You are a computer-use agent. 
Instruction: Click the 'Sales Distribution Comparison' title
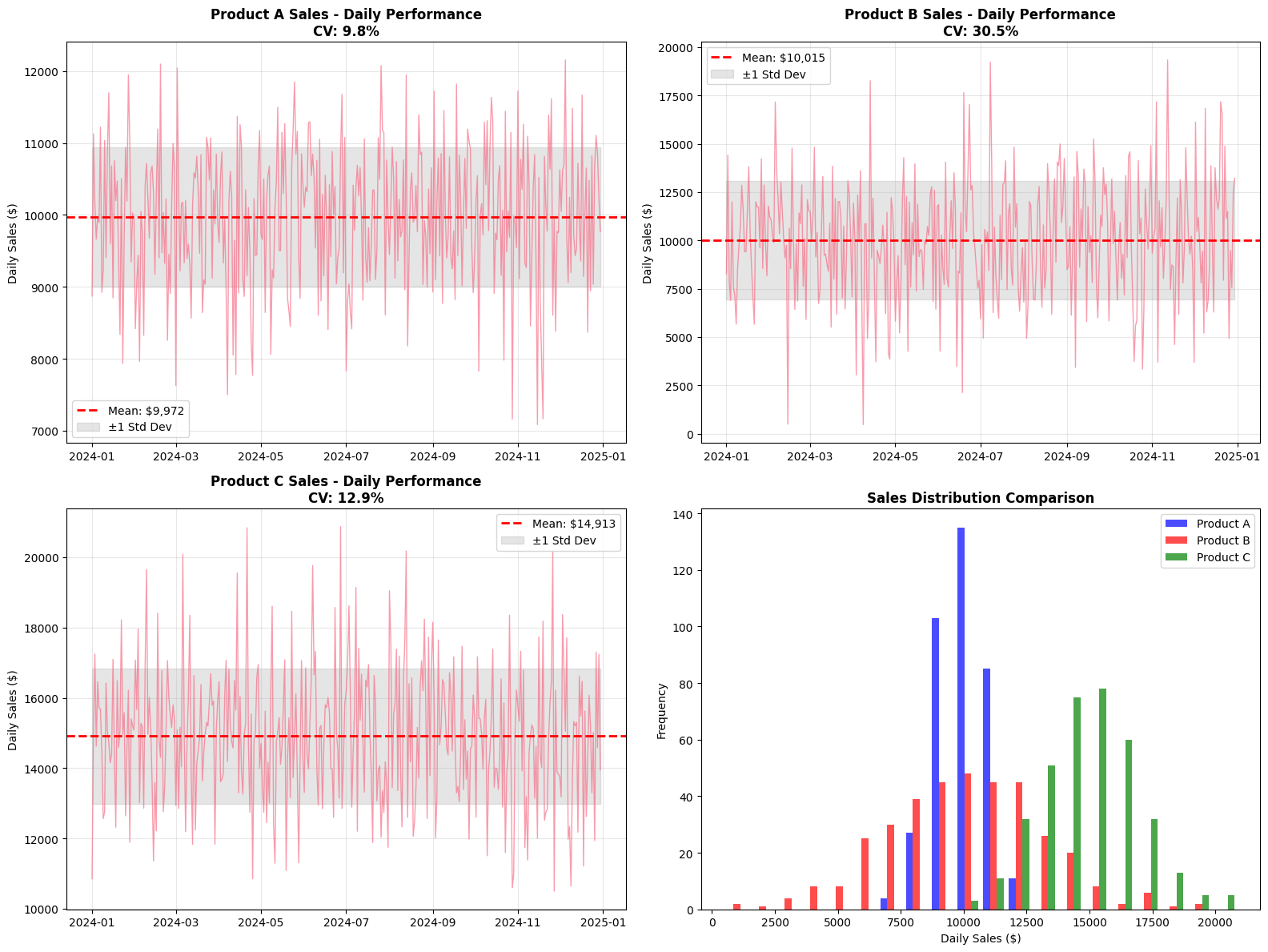980,498
